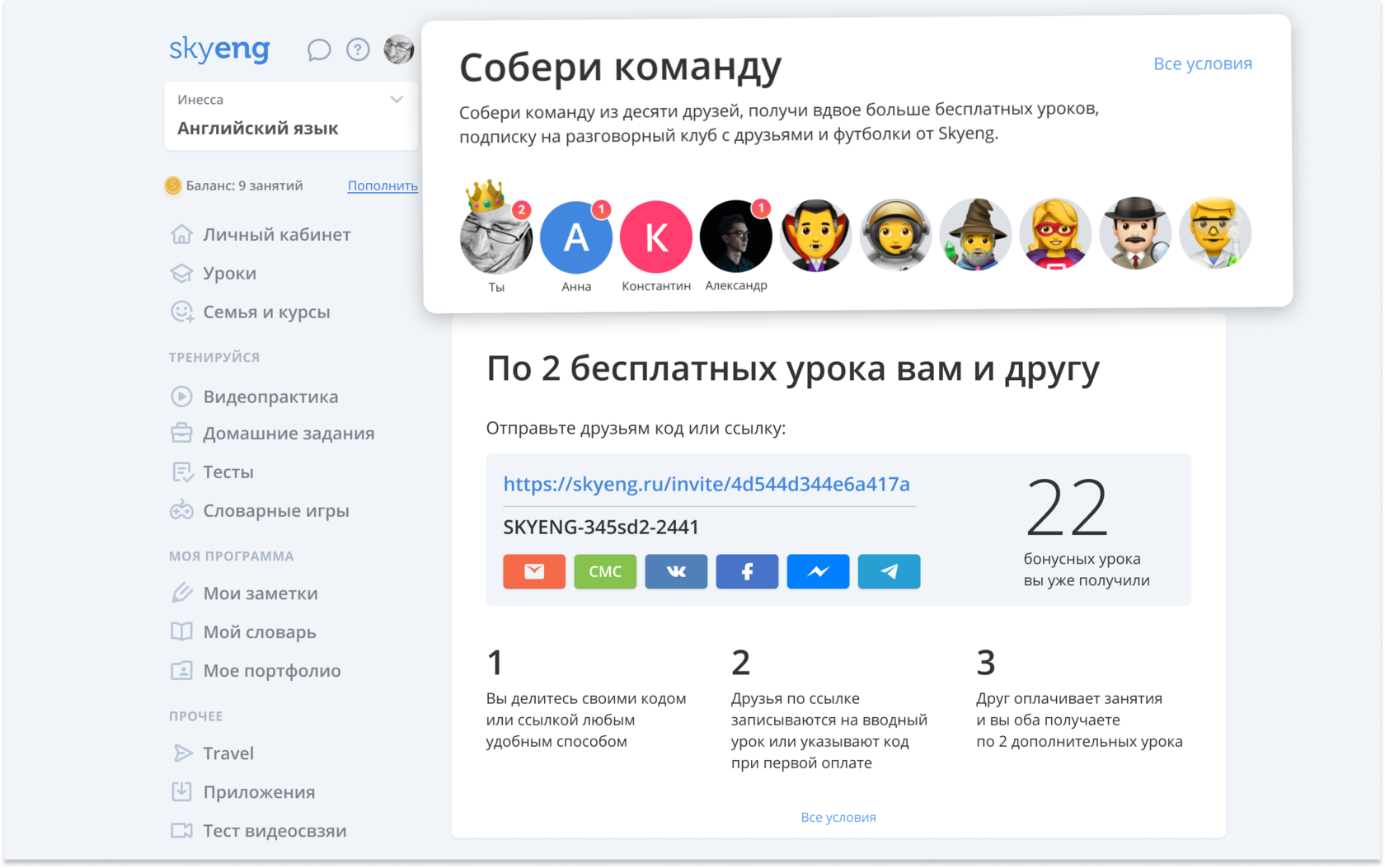
Task: Share invite via Messenger icon
Action: click(x=818, y=571)
